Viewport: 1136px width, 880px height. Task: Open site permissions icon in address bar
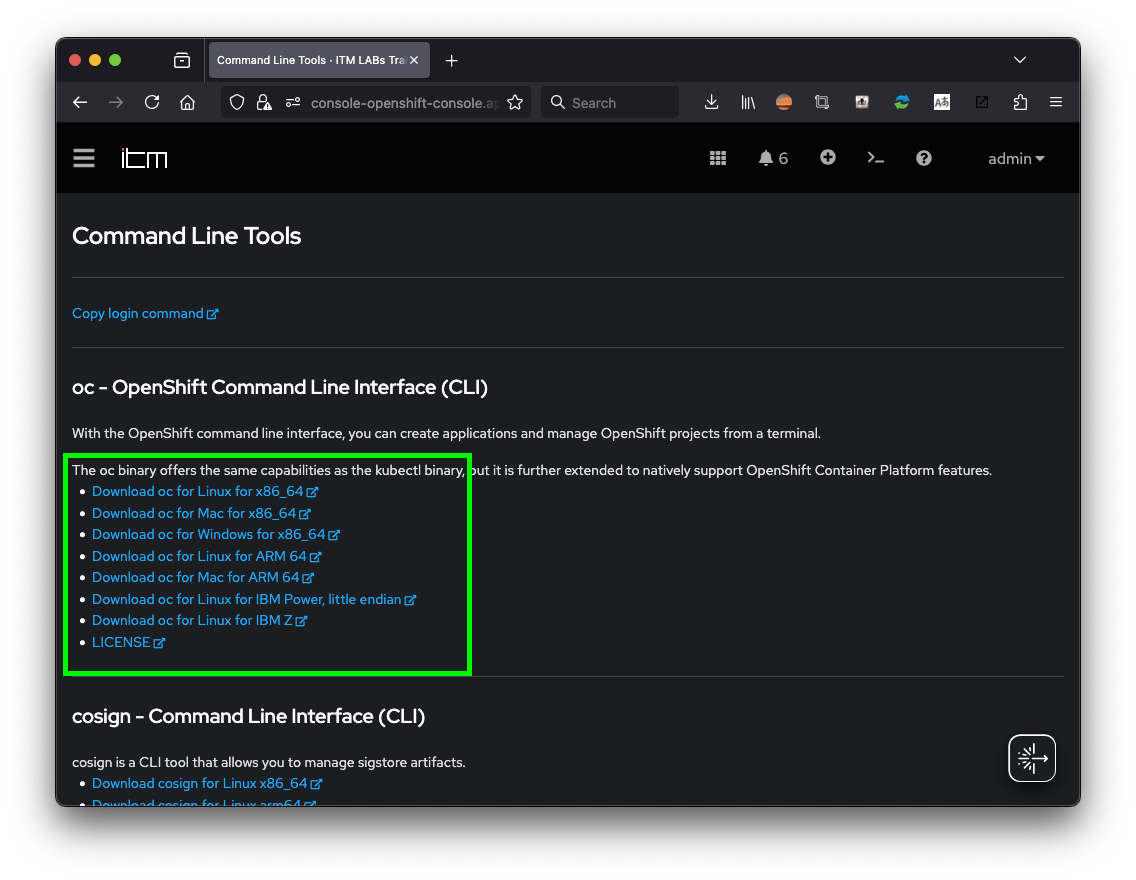pyautogui.click(x=293, y=102)
